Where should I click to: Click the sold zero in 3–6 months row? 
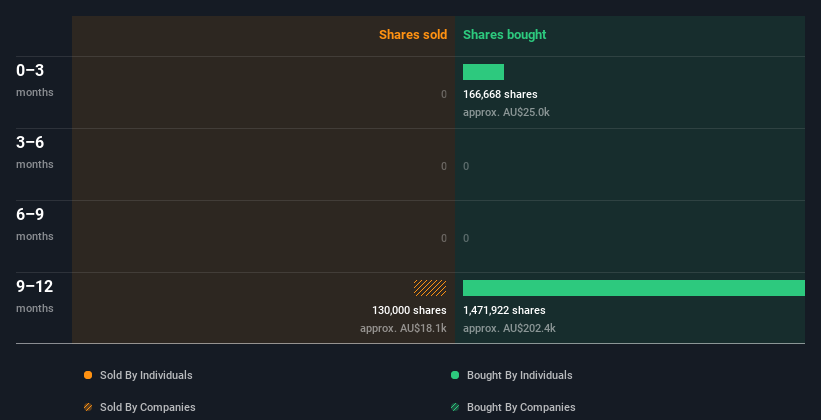click(x=444, y=166)
